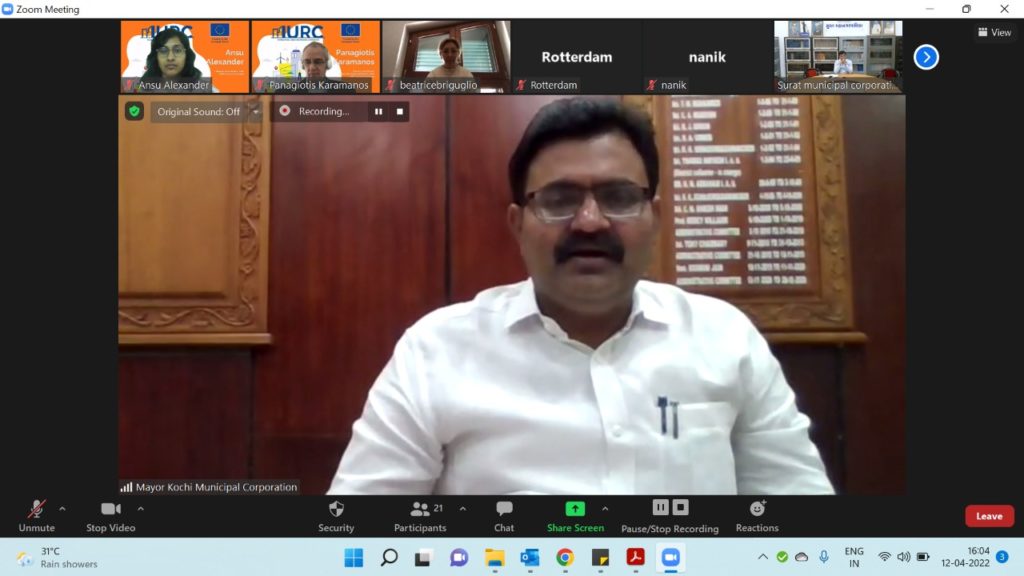Expand audio options arrow beside Unmute
This screenshot has height=576, width=1024.
click(62, 508)
